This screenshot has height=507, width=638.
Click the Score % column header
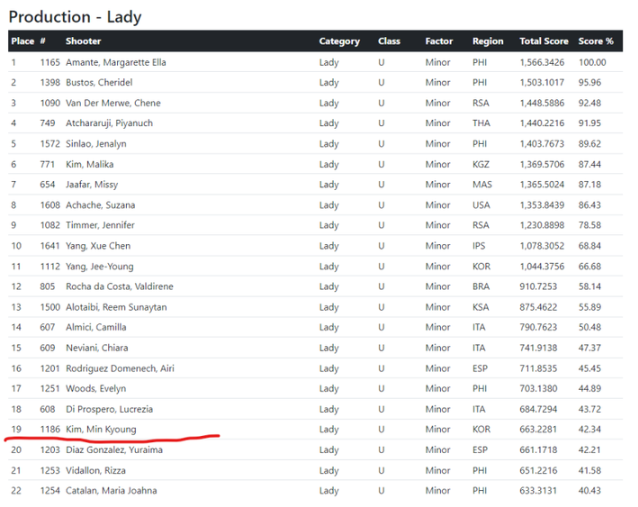(x=596, y=41)
